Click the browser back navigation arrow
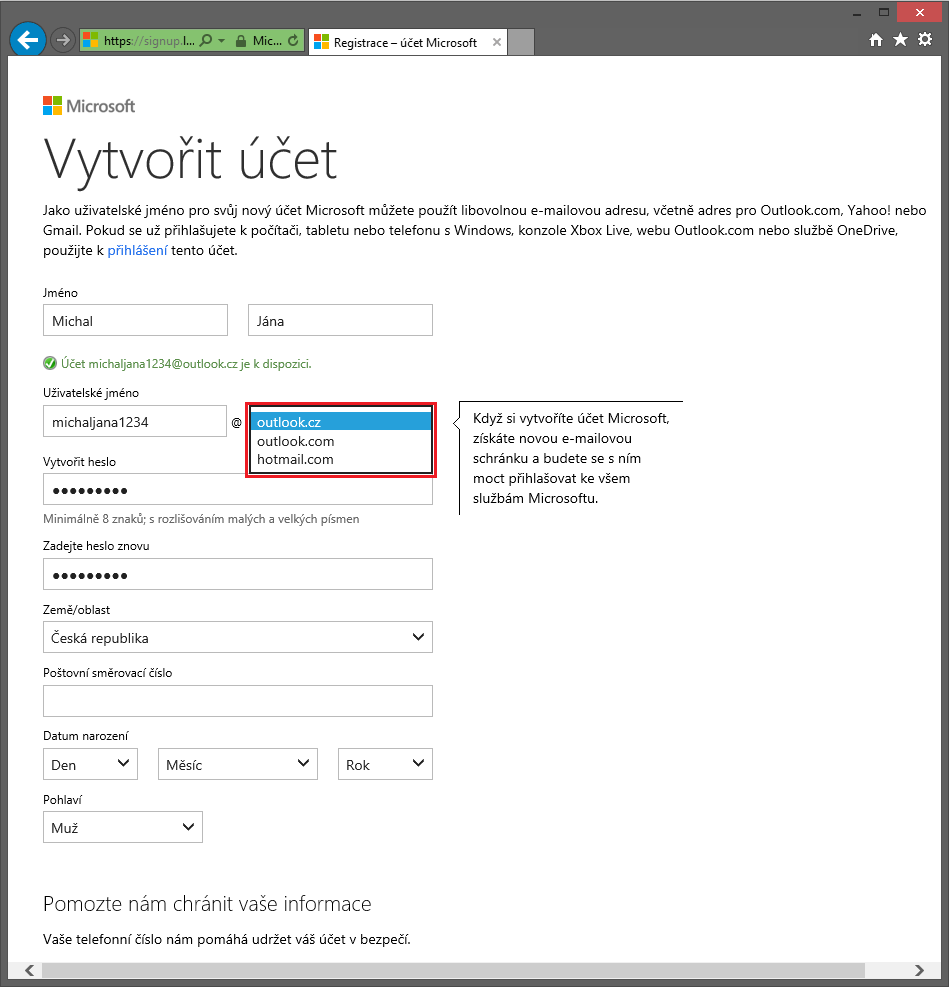Screen dimensions: 949x987 pos(27,39)
